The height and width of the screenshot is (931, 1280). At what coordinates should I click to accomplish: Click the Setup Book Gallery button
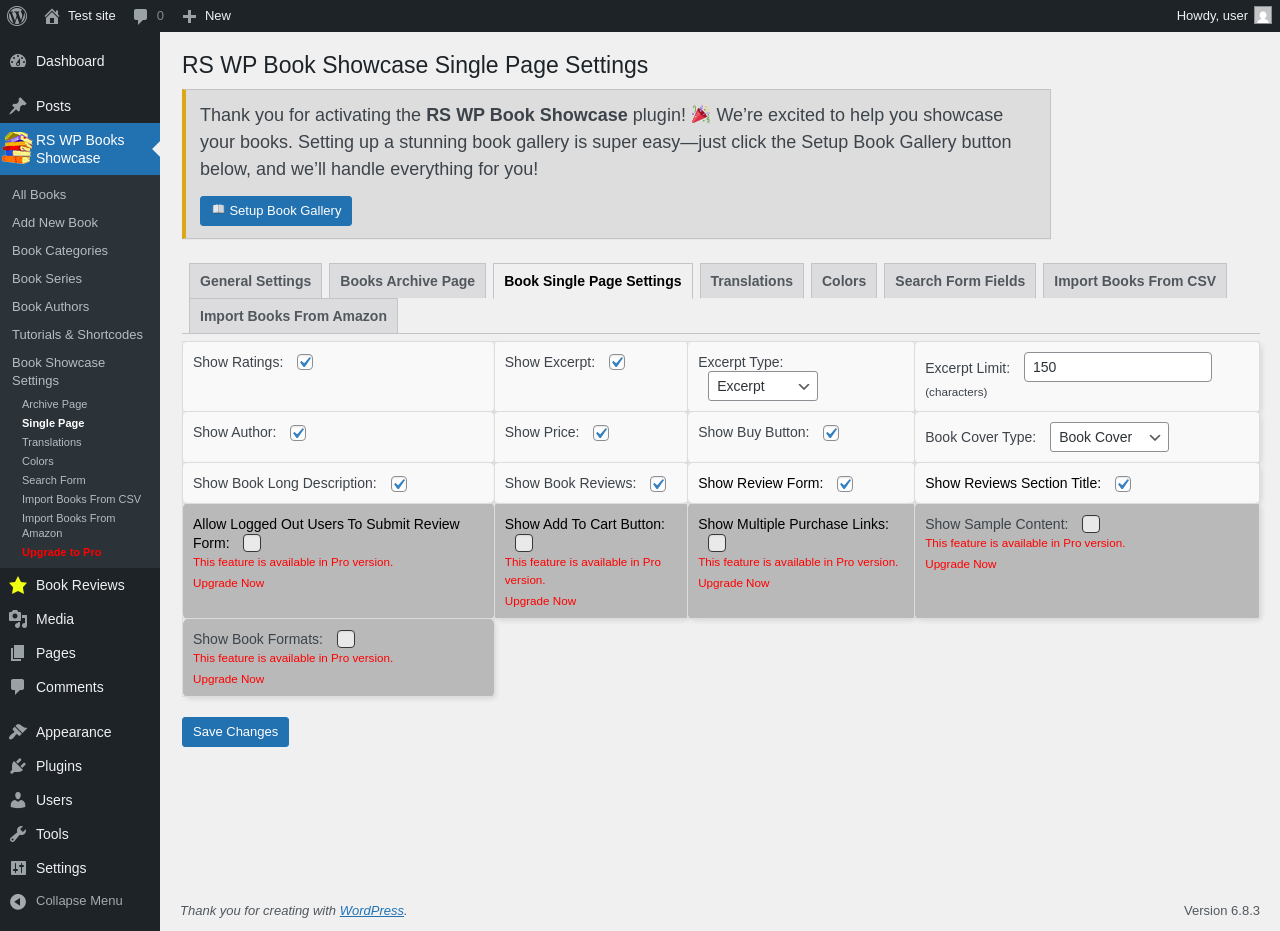(x=276, y=211)
